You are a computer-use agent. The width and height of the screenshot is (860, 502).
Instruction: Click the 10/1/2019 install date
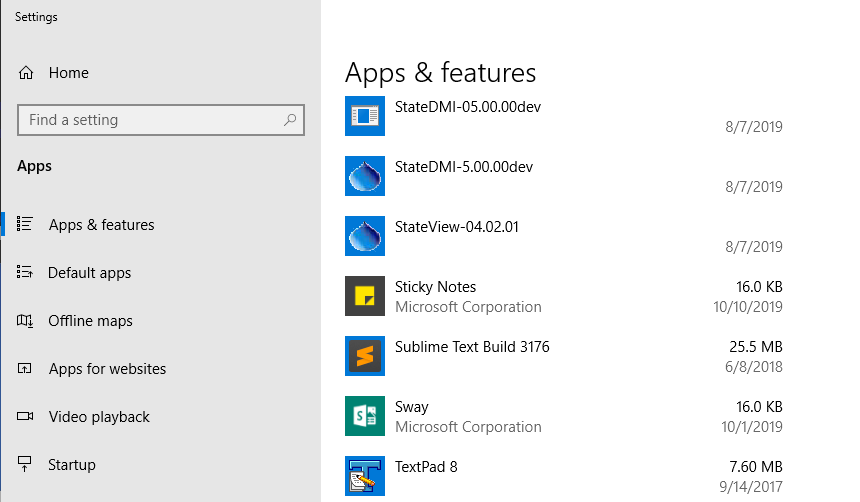click(752, 427)
